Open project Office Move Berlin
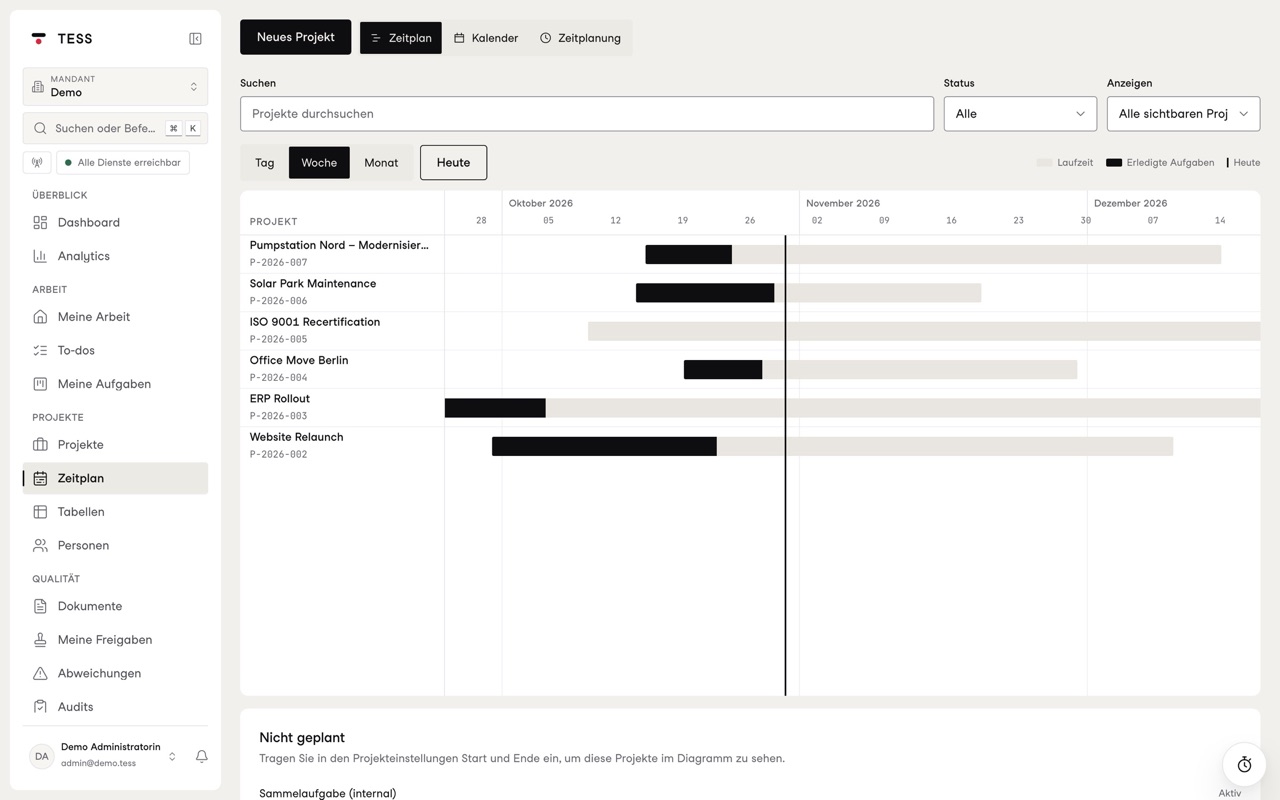This screenshot has width=1280, height=800. click(299, 360)
